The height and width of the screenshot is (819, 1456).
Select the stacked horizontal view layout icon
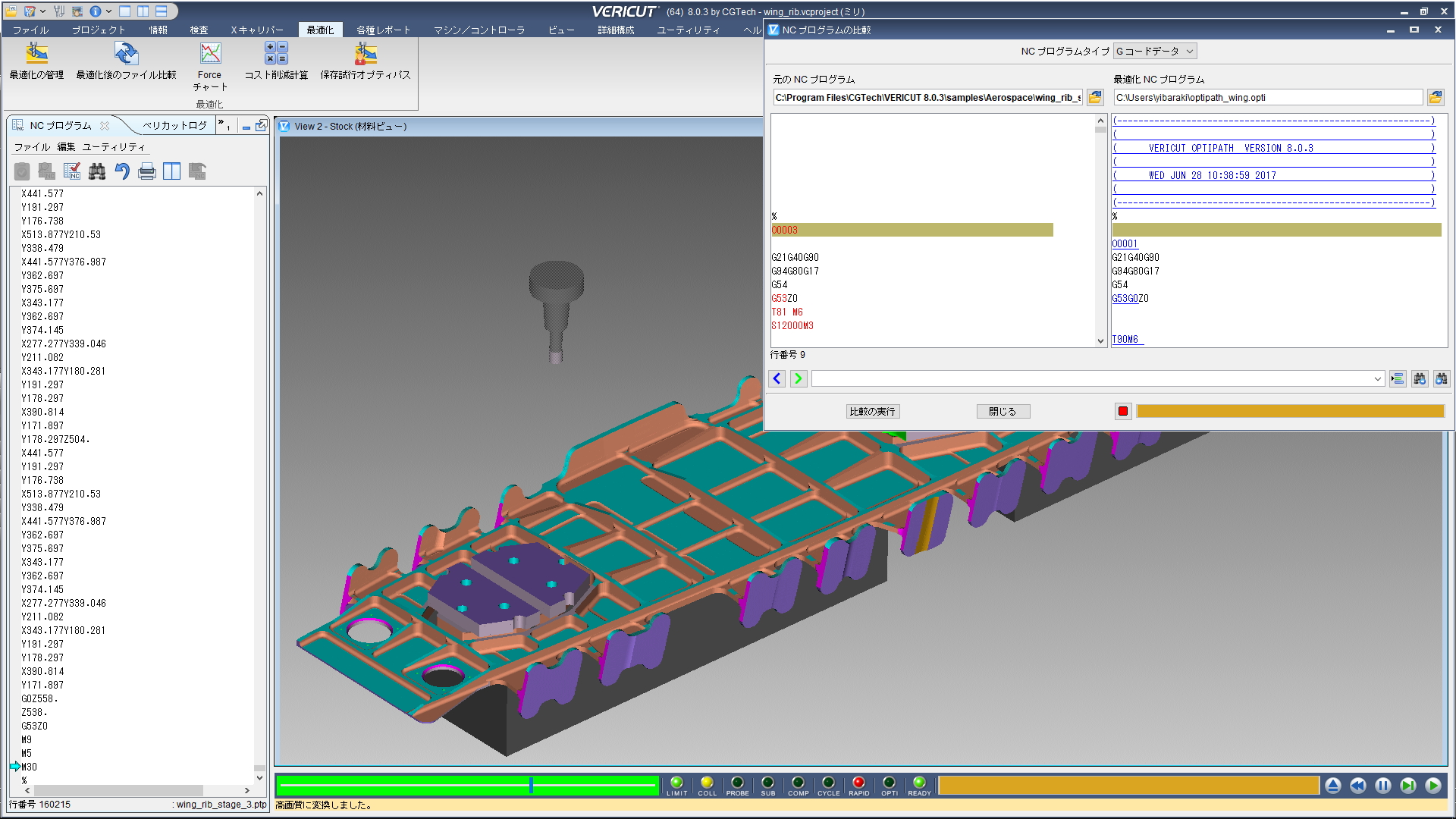(161, 11)
